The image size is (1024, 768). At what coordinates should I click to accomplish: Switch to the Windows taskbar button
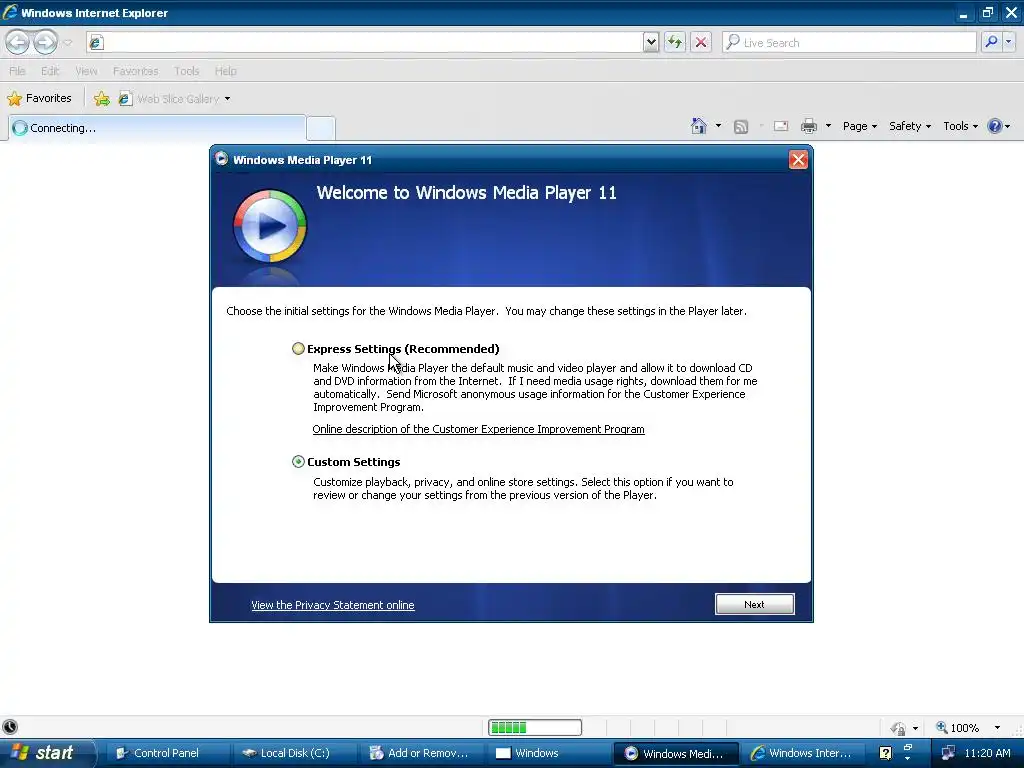[x=547, y=753]
